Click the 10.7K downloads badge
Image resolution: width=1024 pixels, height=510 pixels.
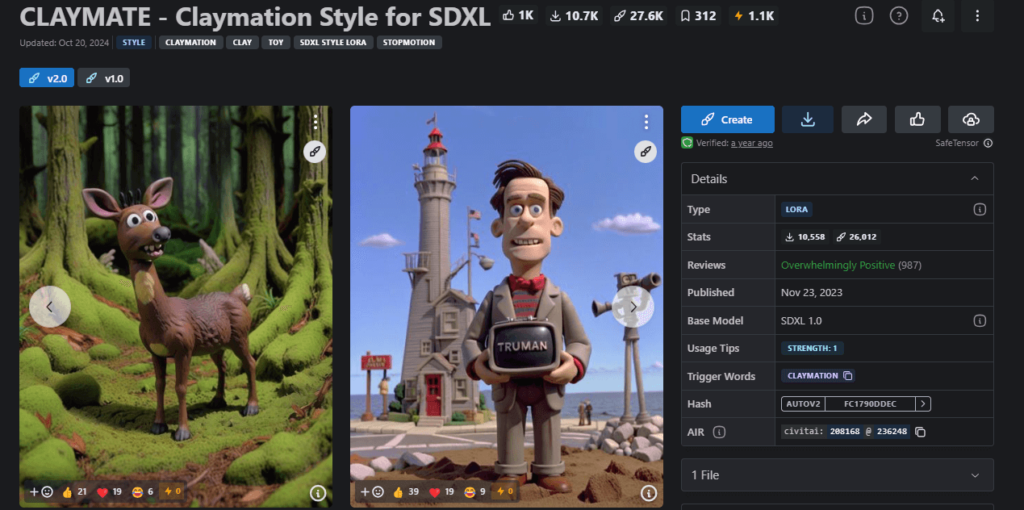tap(574, 16)
